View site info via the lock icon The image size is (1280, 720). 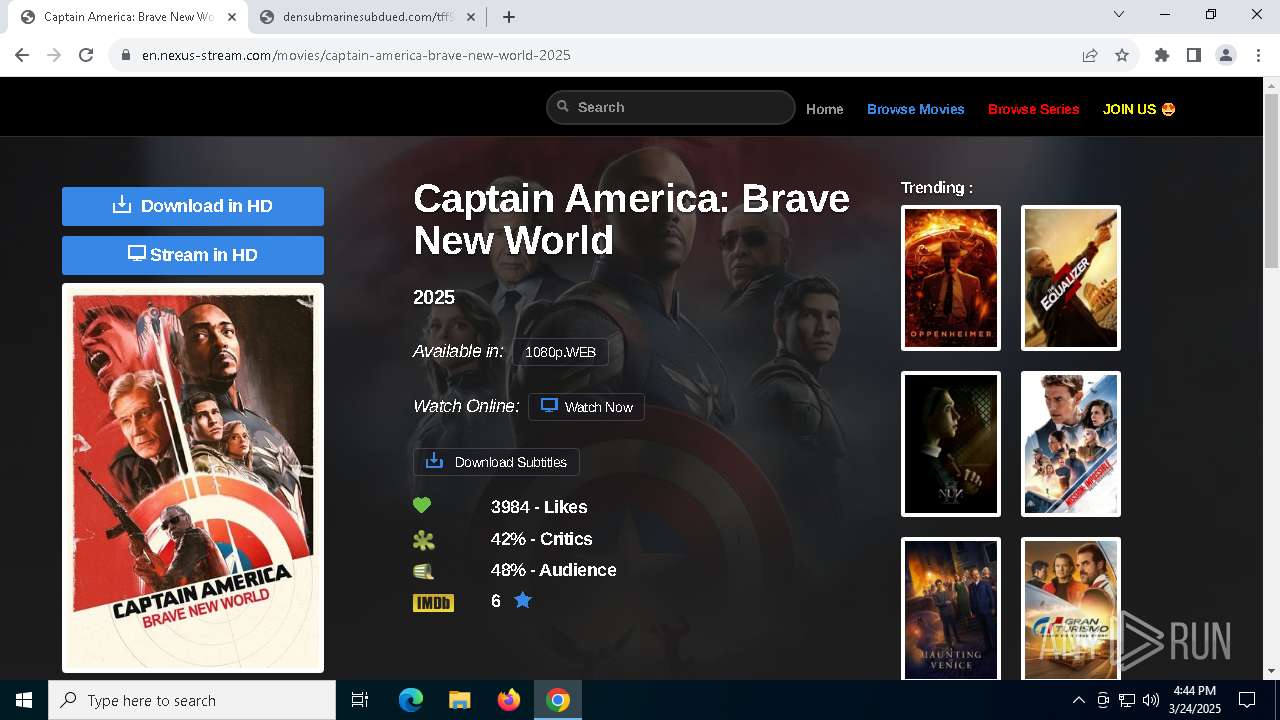coord(126,55)
